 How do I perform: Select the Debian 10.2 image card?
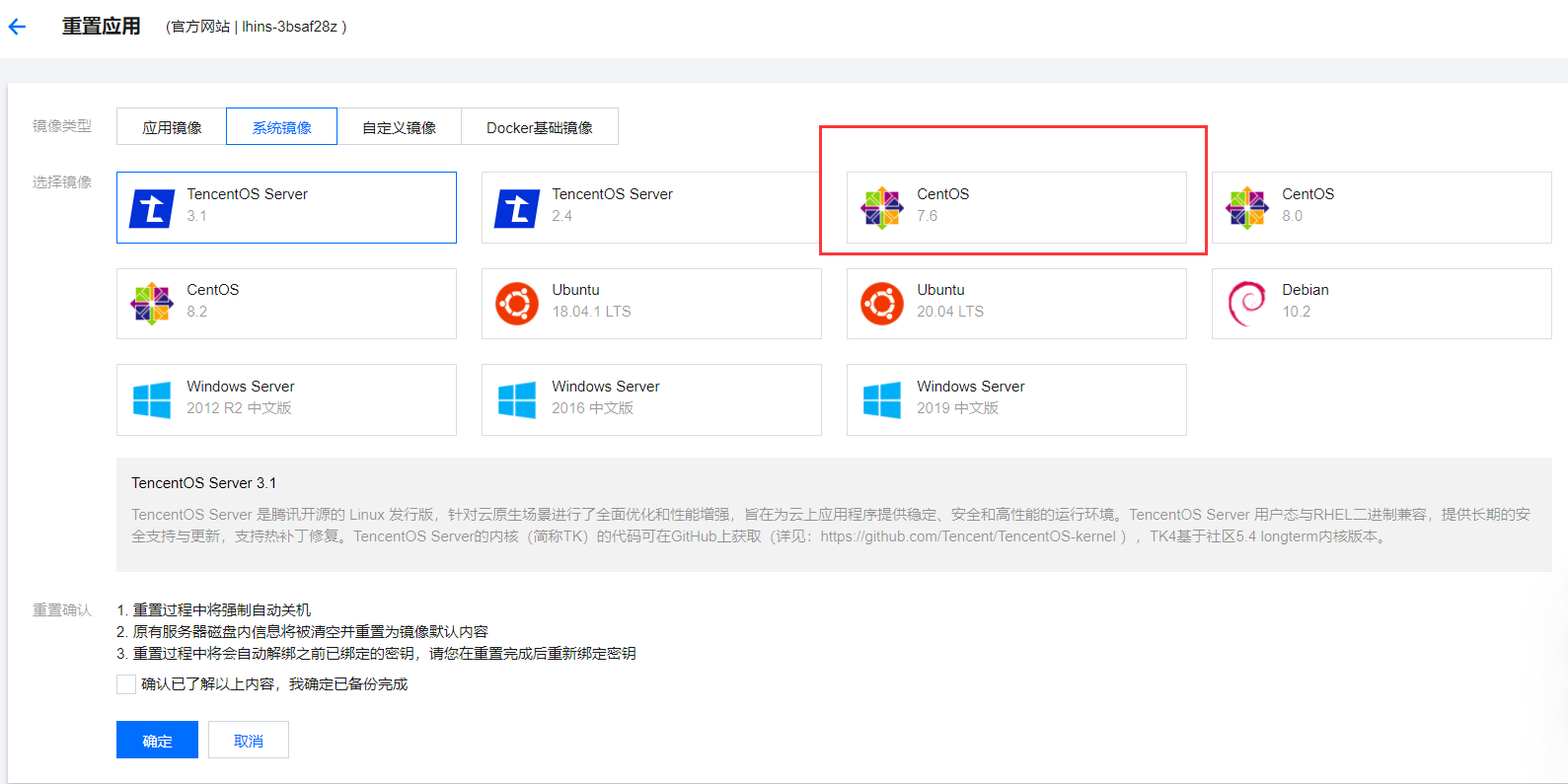click(1381, 304)
